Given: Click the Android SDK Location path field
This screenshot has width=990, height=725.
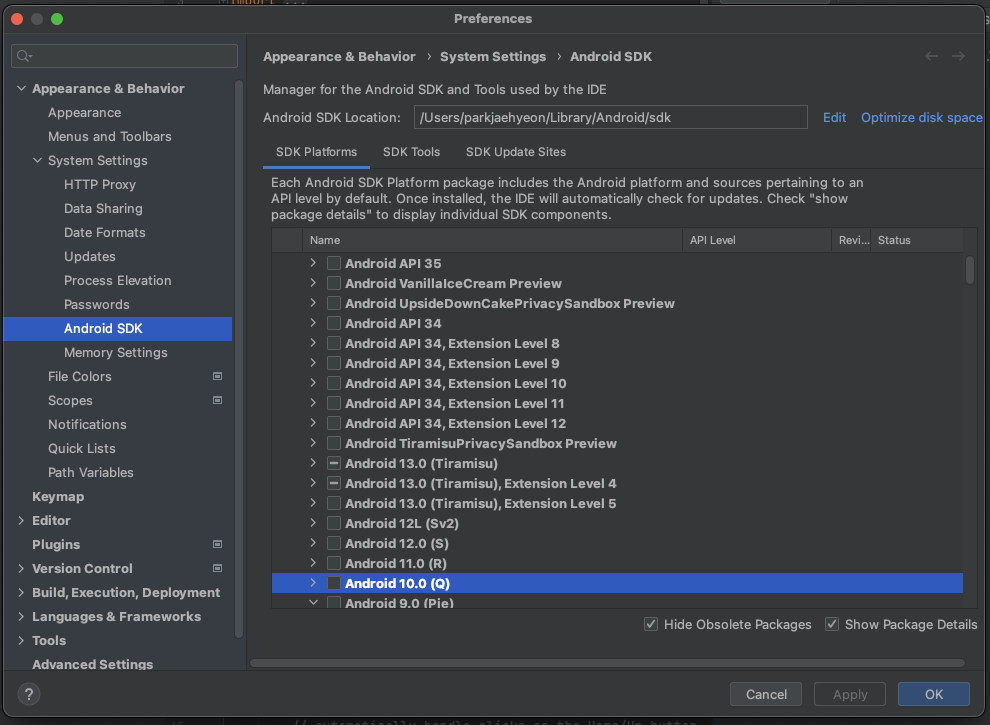Looking at the screenshot, I should [610, 117].
